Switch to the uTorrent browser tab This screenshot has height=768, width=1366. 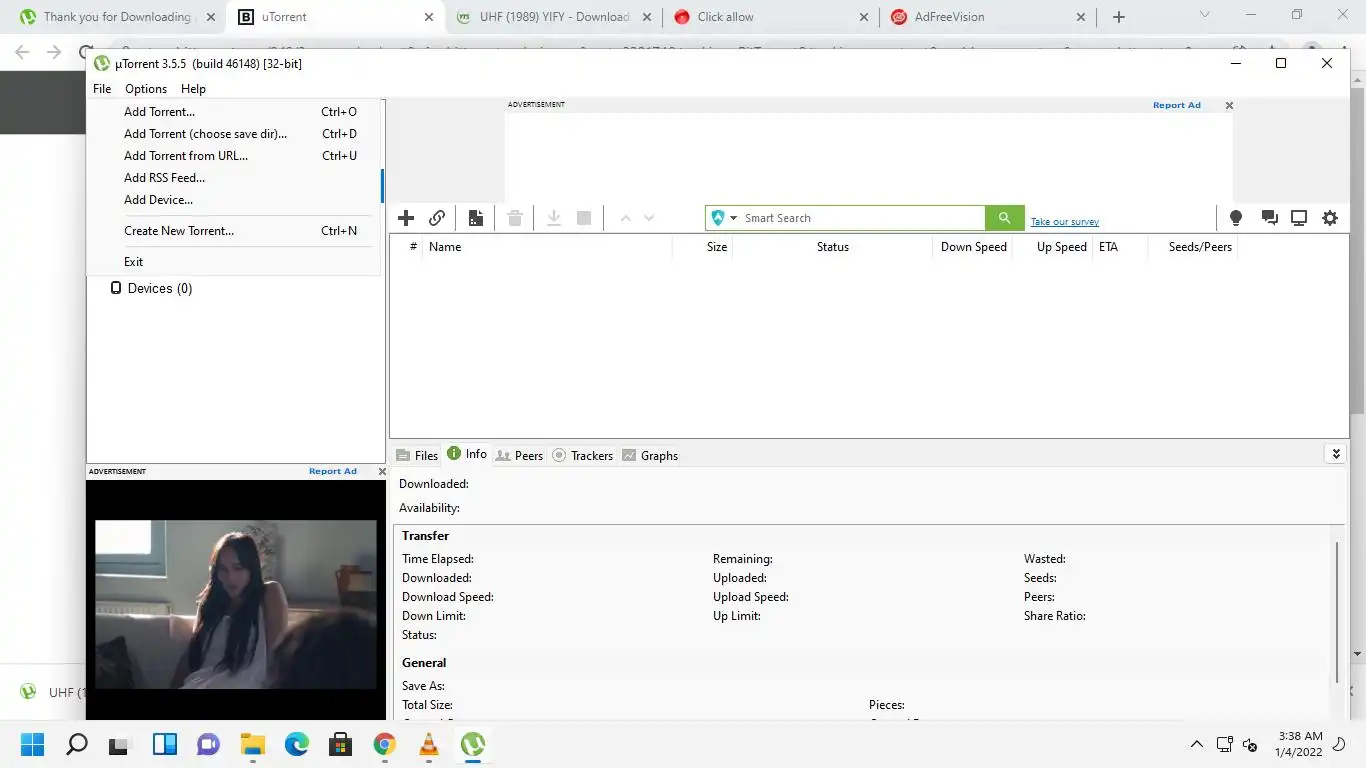click(x=335, y=17)
